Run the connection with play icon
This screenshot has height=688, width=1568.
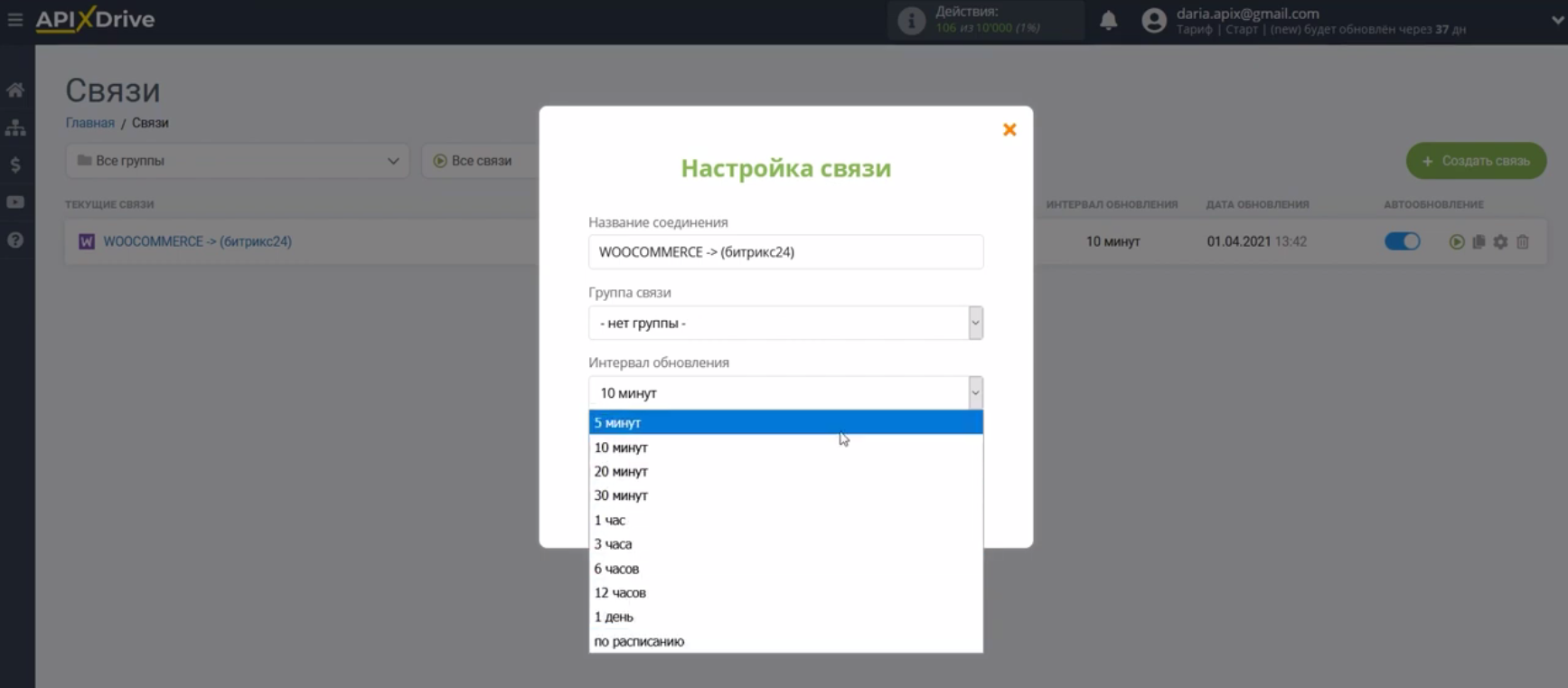[x=1457, y=241]
